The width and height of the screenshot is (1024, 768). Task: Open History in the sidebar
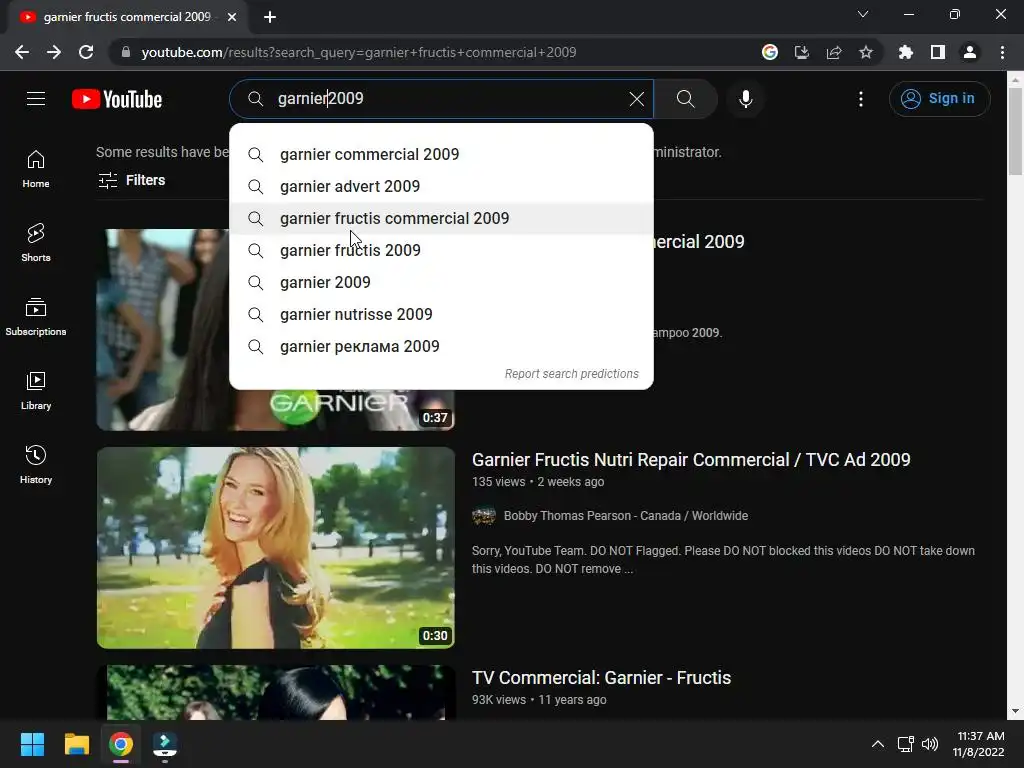[x=36, y=464]
